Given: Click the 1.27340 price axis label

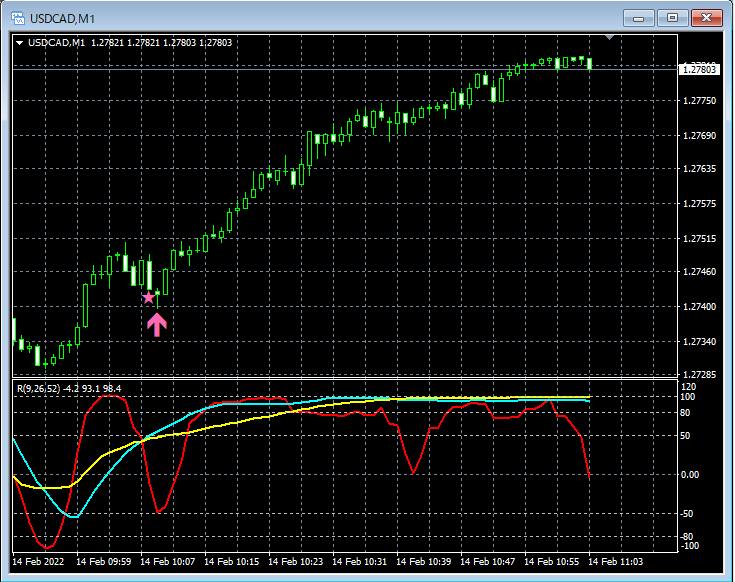Looking at the screenshot, I should [699, 342].
